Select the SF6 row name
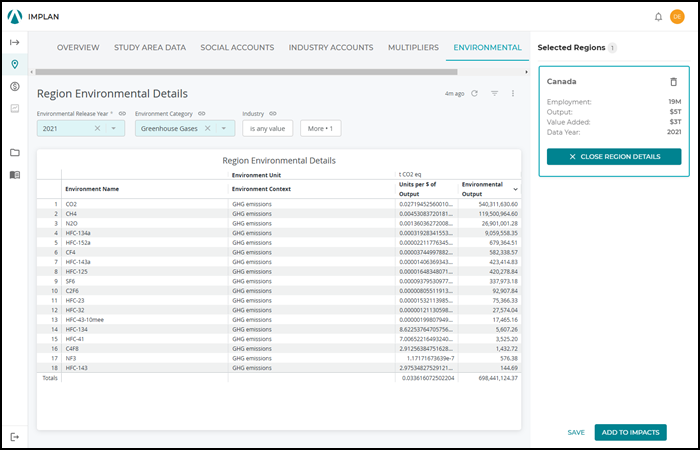 coord(70,281)
